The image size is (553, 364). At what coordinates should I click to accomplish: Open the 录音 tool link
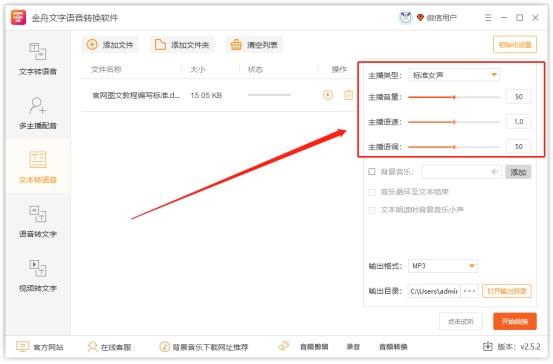pyautogui.click(x=353, y=347)
